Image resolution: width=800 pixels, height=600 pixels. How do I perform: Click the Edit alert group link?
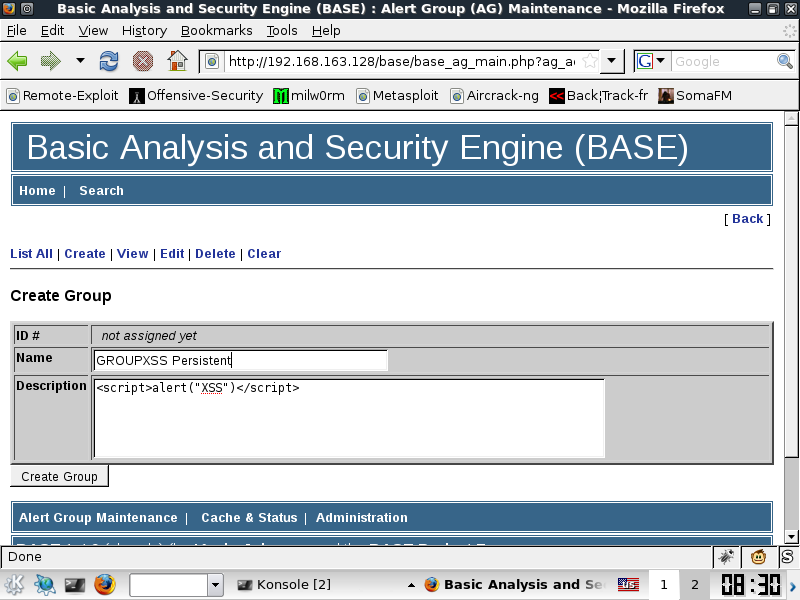tap(172, 254)
